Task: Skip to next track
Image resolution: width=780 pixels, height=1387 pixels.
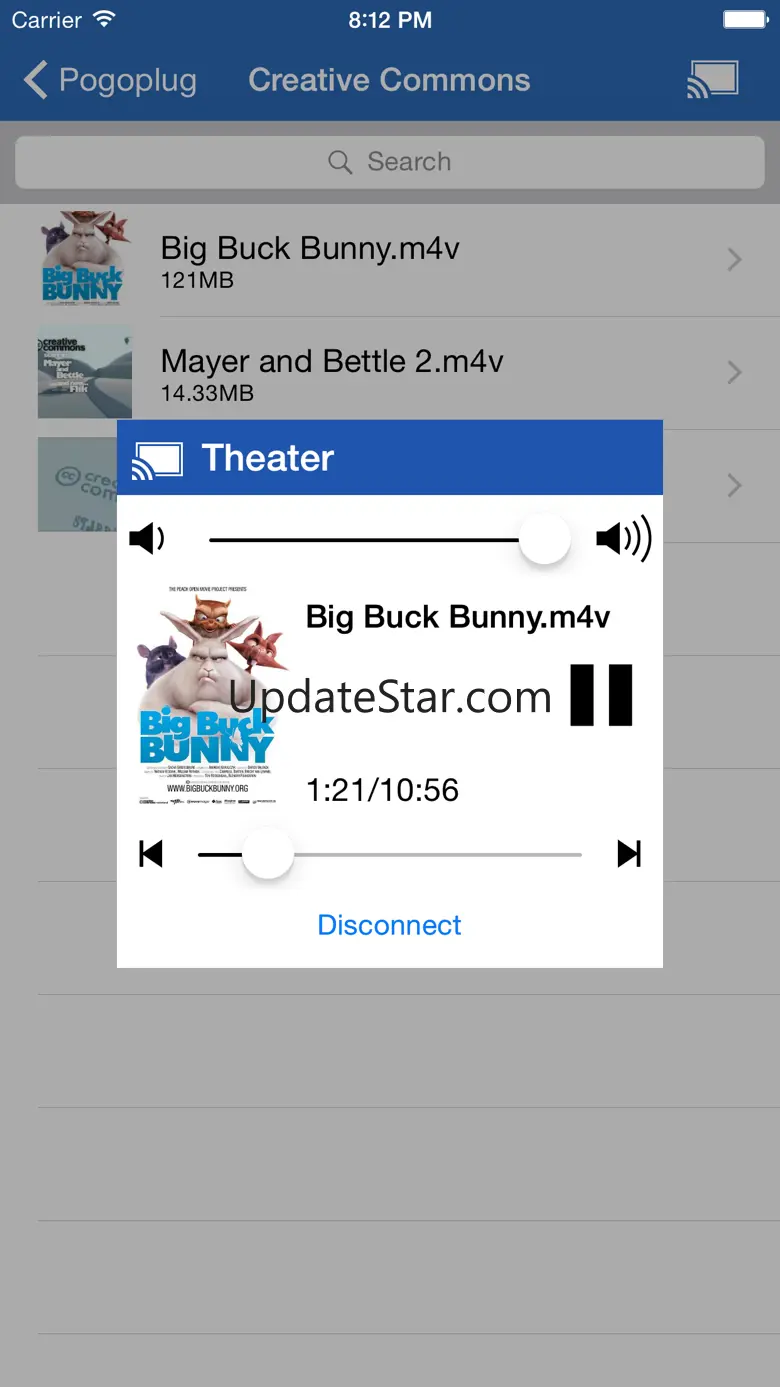Action: pyautogui.click(x=629, y=854)
